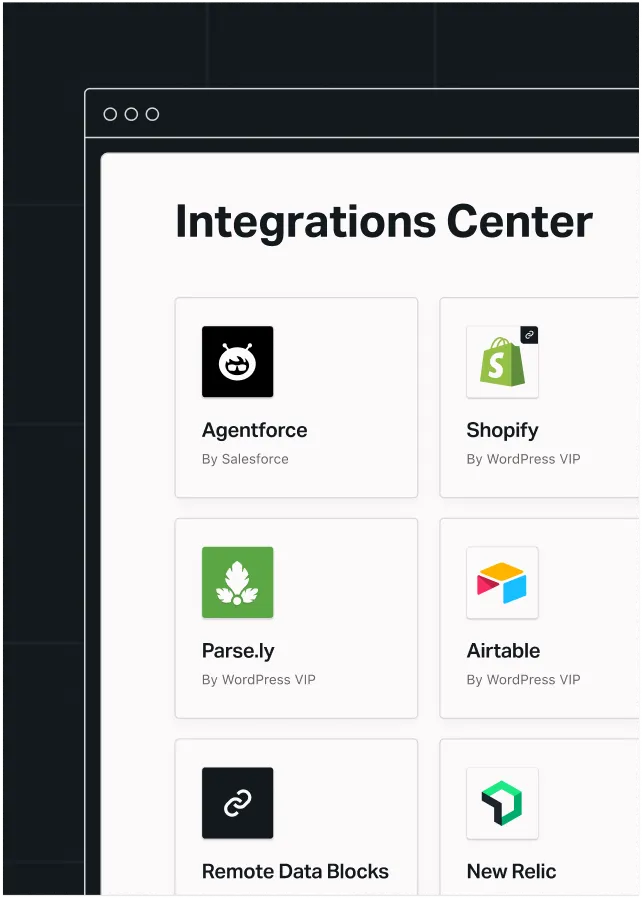Open the Remote Data Blocks chain icon
The width and height of the screenshot is (642, 899).
pos(237,803)
